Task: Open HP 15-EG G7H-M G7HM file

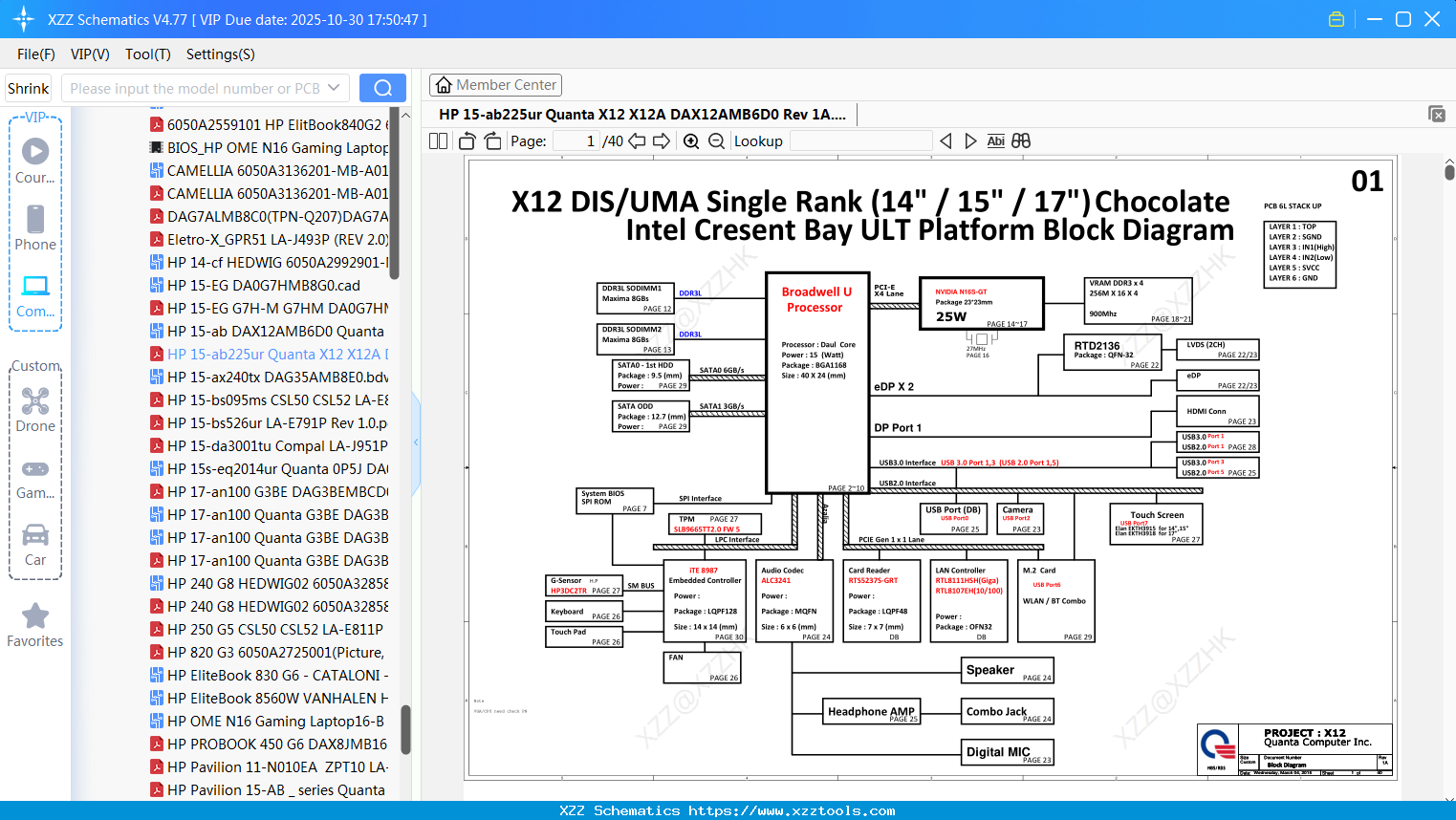Action: coord(270,309)
